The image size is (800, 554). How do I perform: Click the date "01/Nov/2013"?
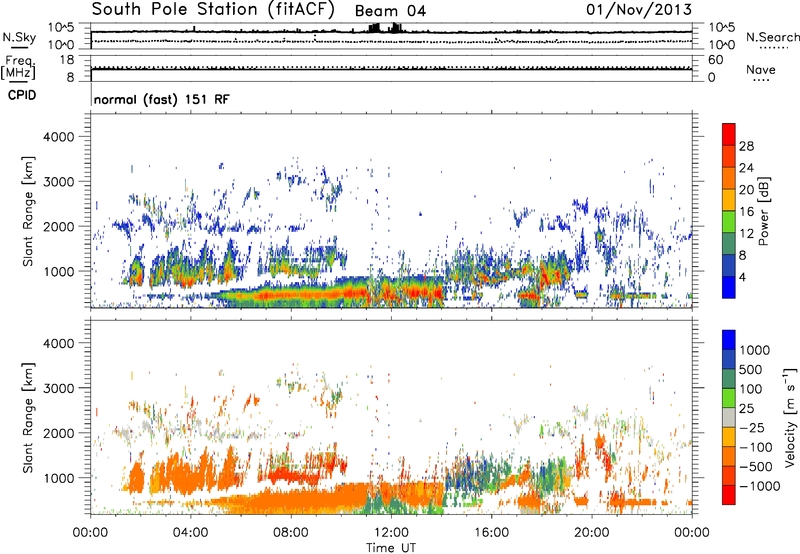[639, 9]
